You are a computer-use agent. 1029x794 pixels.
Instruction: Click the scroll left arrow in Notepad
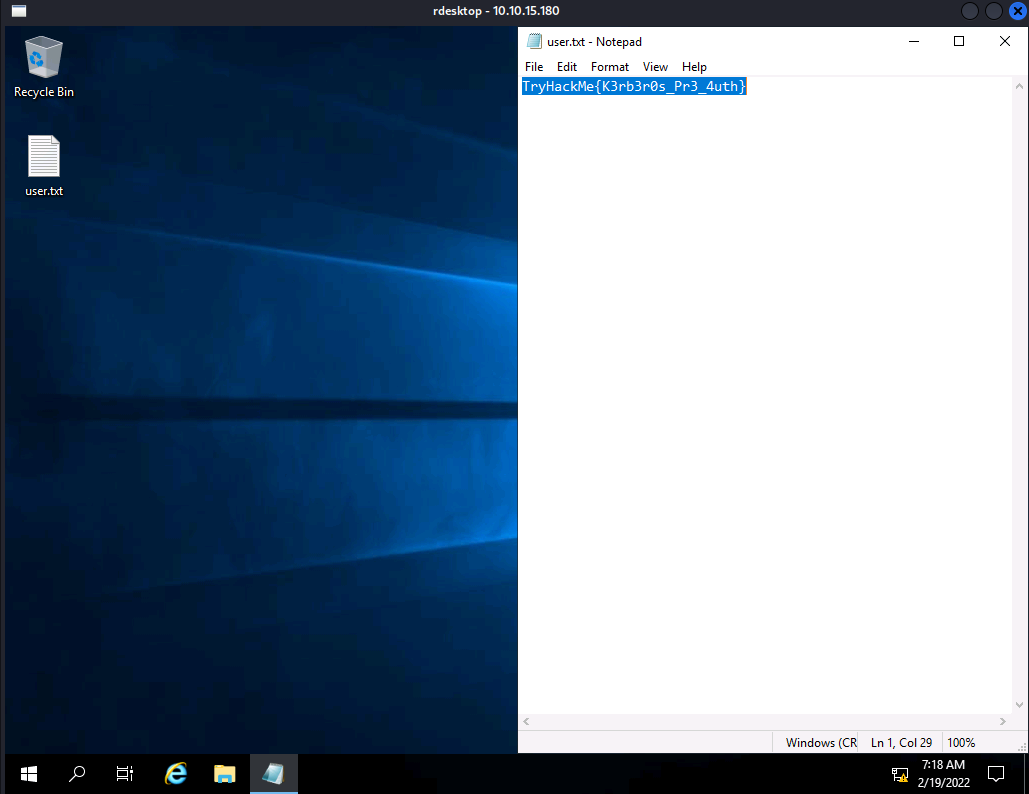point(526,721)
